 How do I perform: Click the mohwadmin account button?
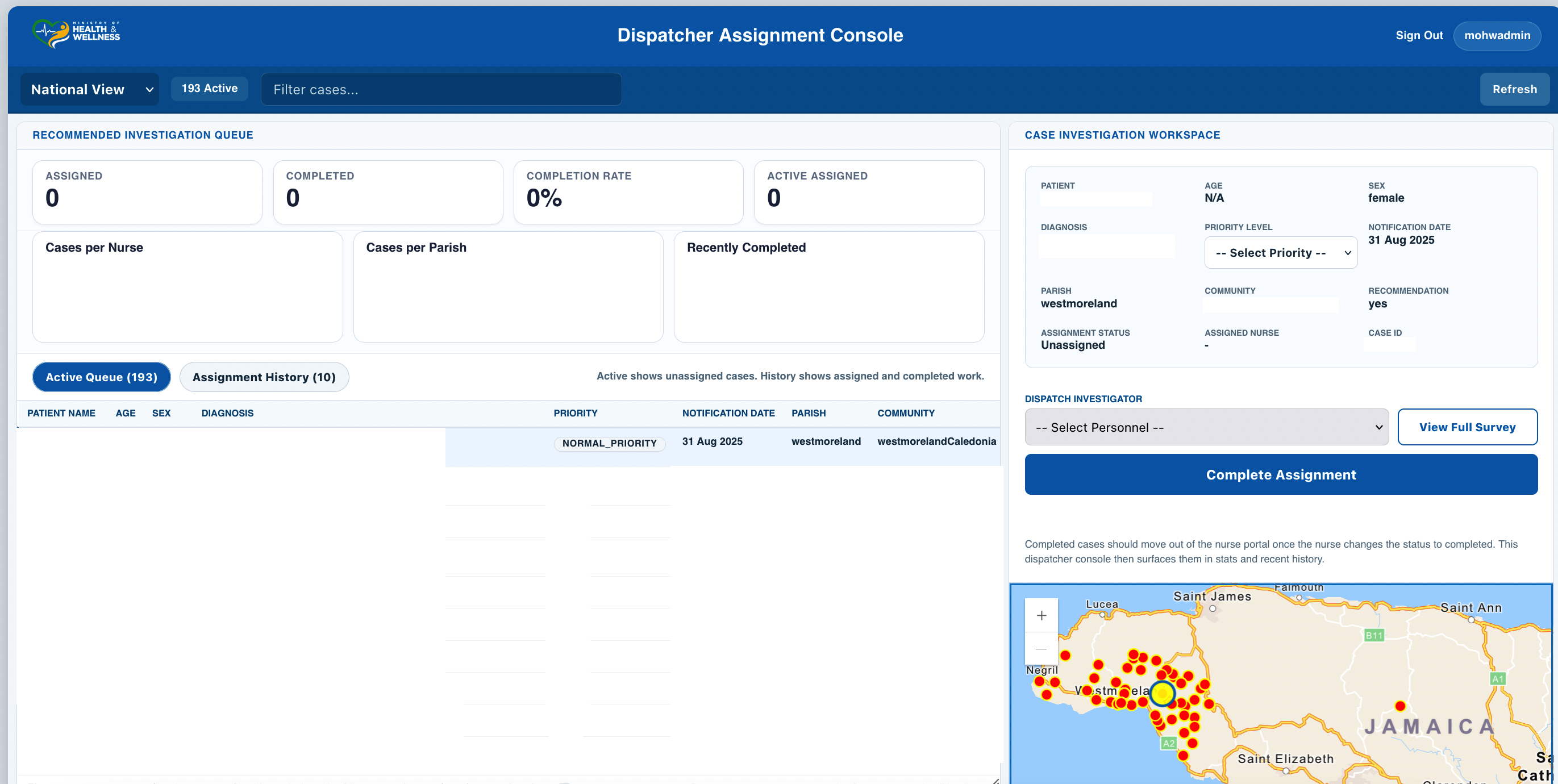[1497, 35]
